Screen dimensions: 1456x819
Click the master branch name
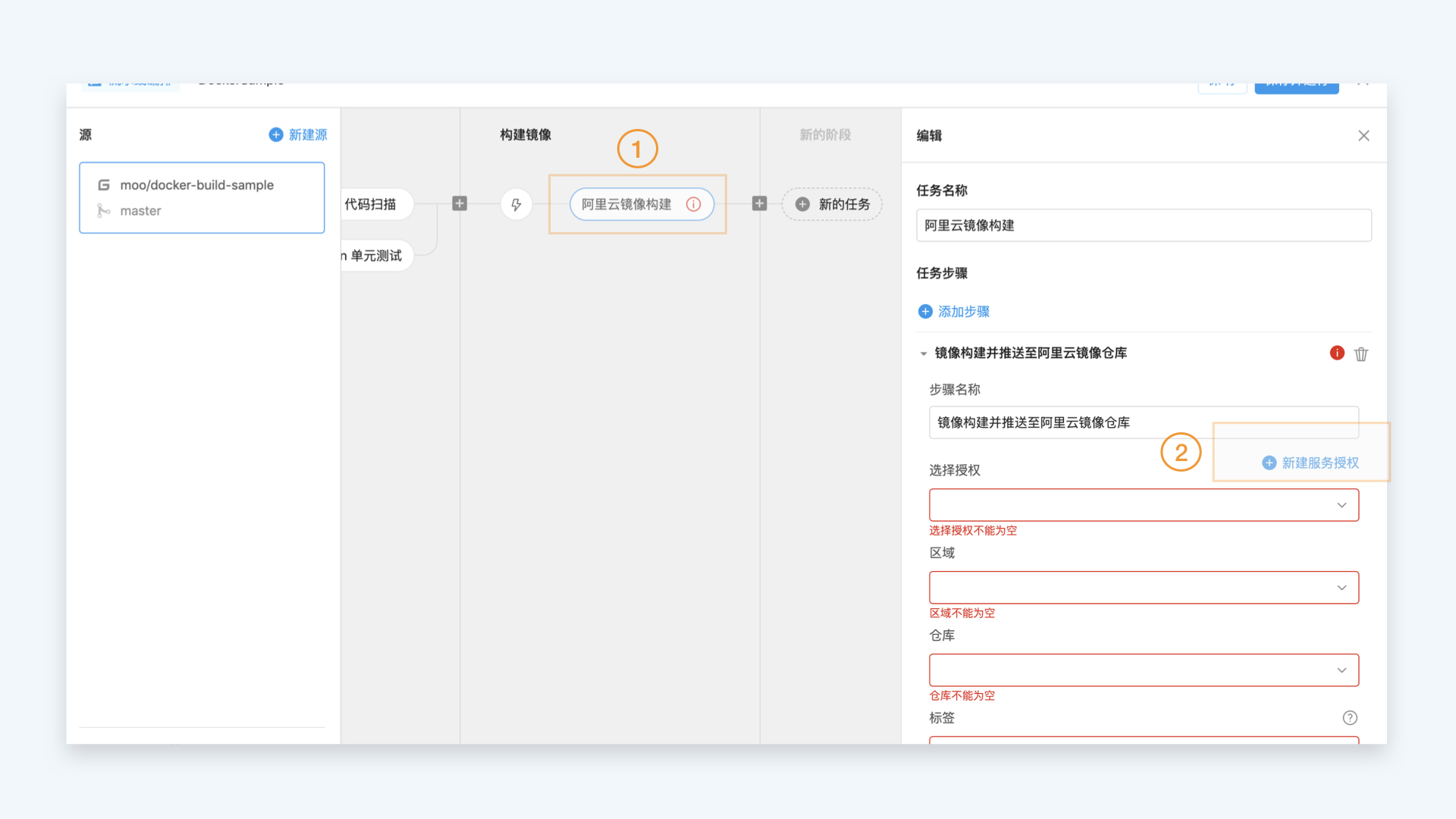(x=140, y=211)
